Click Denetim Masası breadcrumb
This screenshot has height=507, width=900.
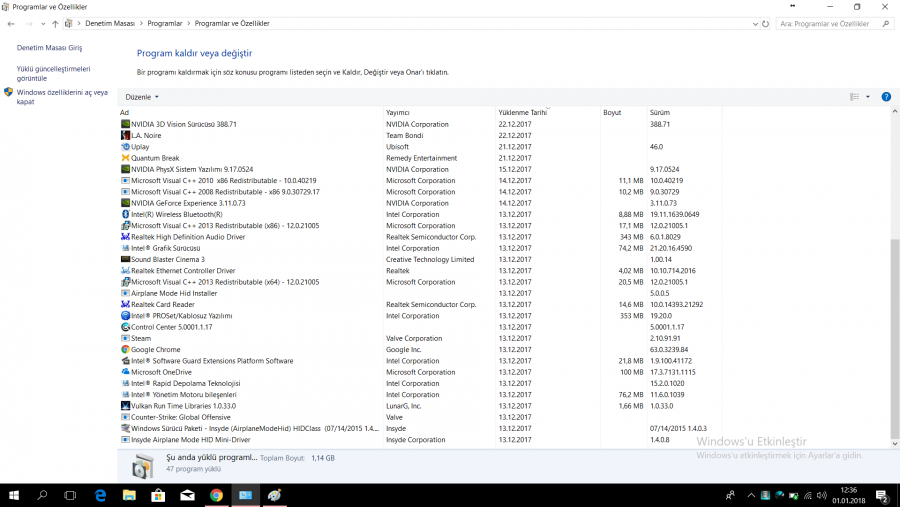click(110, 24)
